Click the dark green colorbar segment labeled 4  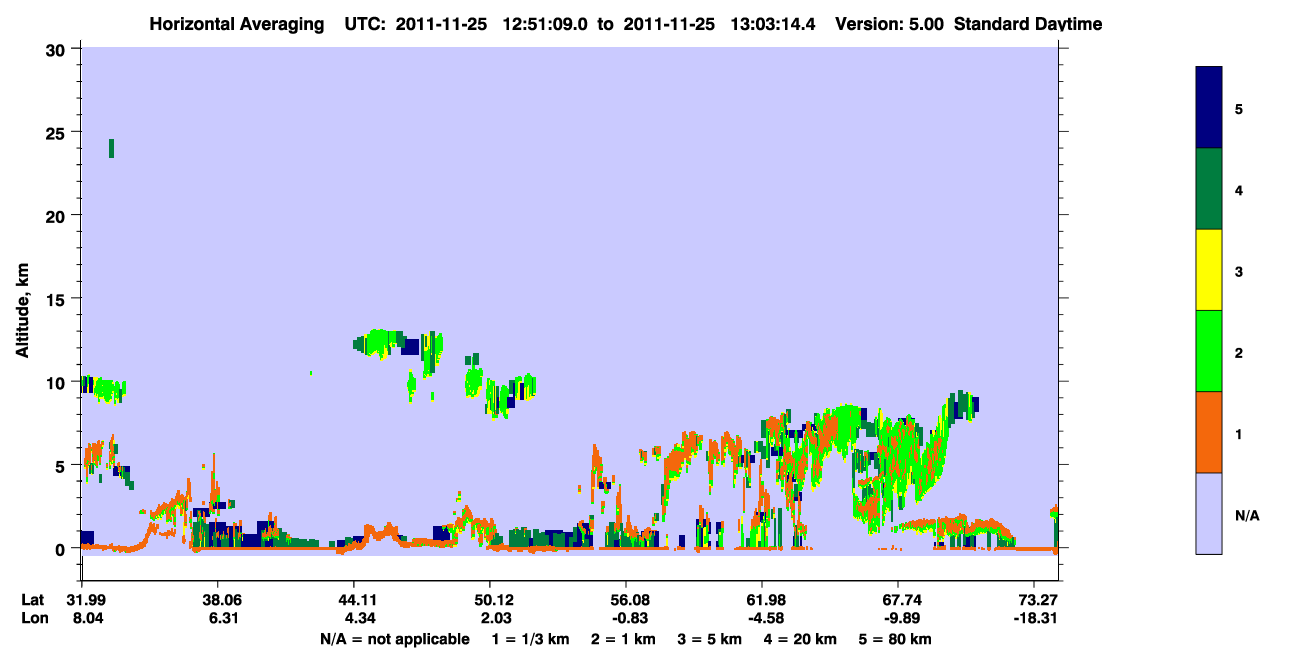click(x=1209, y=189)
